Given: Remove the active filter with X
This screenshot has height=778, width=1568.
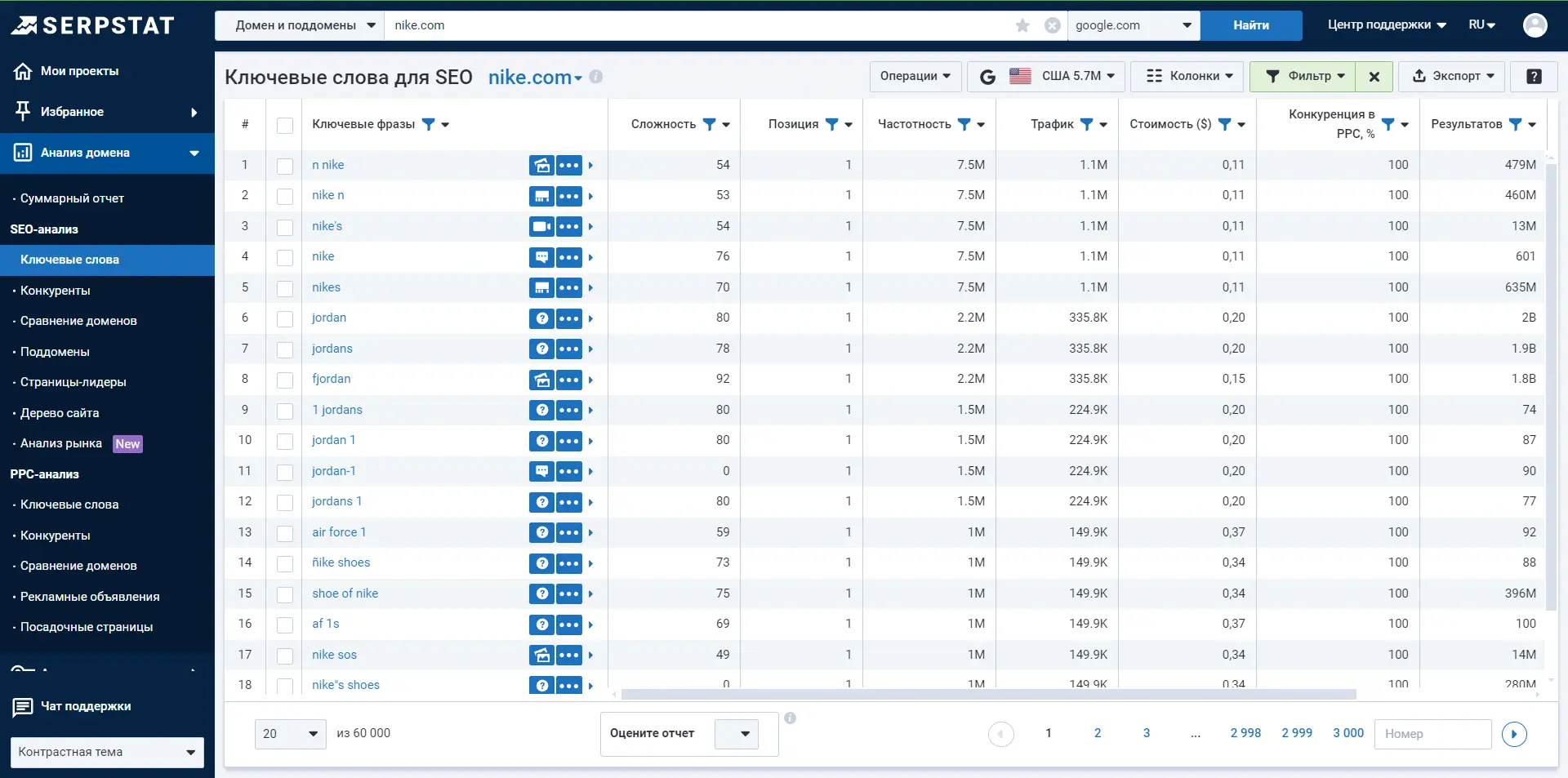Looking at the screenshot, I should (1374, 76).
